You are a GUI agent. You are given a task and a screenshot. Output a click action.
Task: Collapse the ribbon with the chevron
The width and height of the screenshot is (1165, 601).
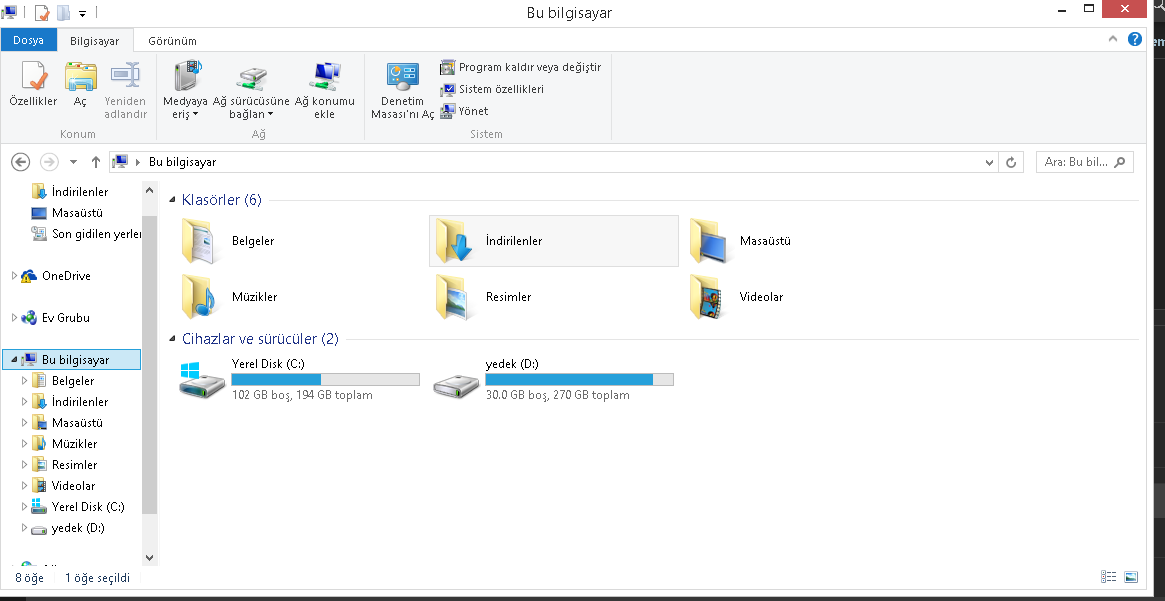tap(1113, 39)
